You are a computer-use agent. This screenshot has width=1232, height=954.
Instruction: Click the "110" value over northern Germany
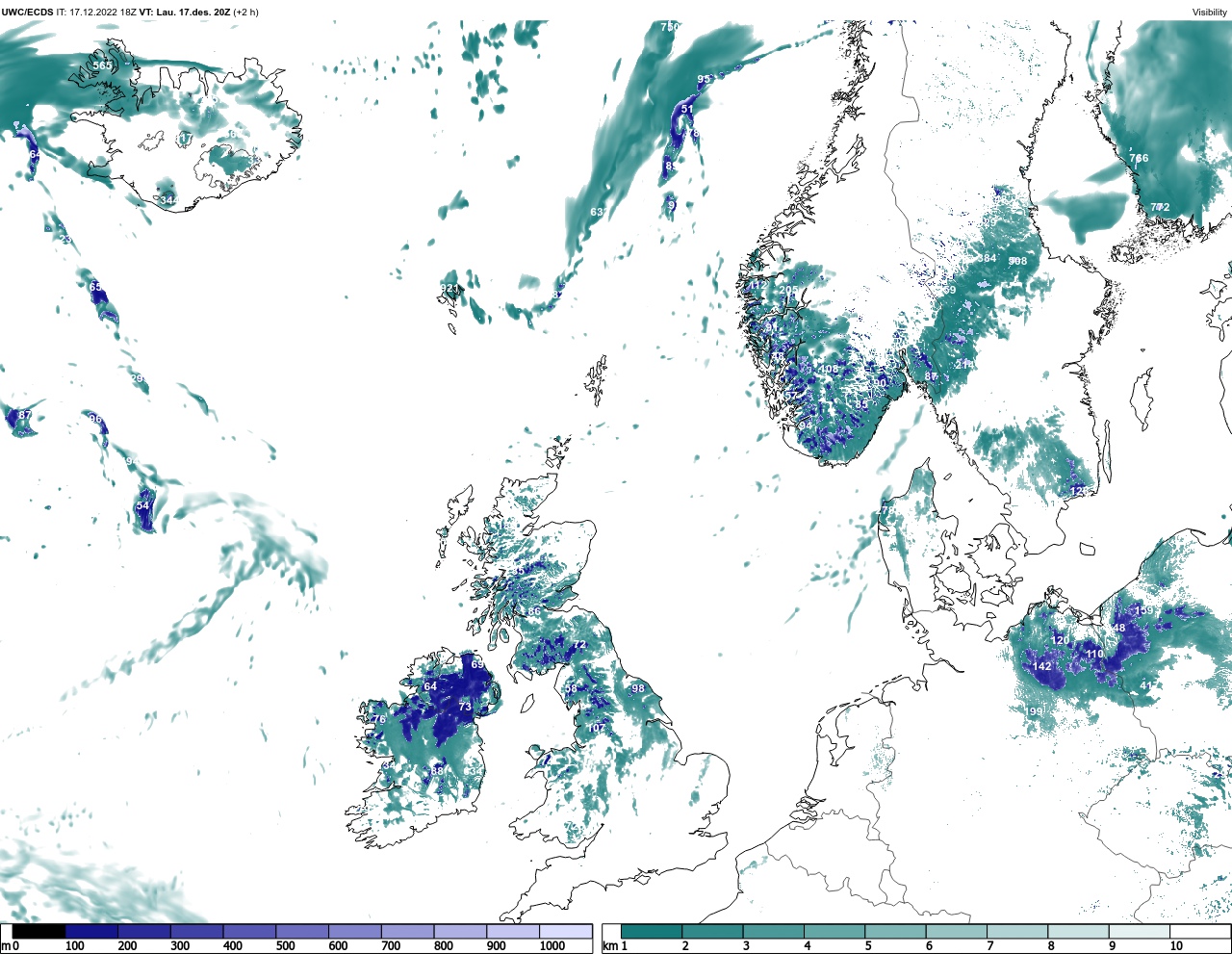1095,654
